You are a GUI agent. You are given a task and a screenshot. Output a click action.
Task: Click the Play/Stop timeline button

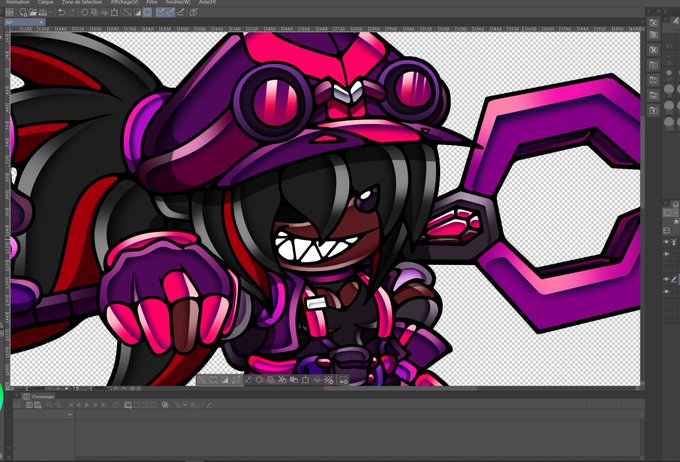point(87,405)
